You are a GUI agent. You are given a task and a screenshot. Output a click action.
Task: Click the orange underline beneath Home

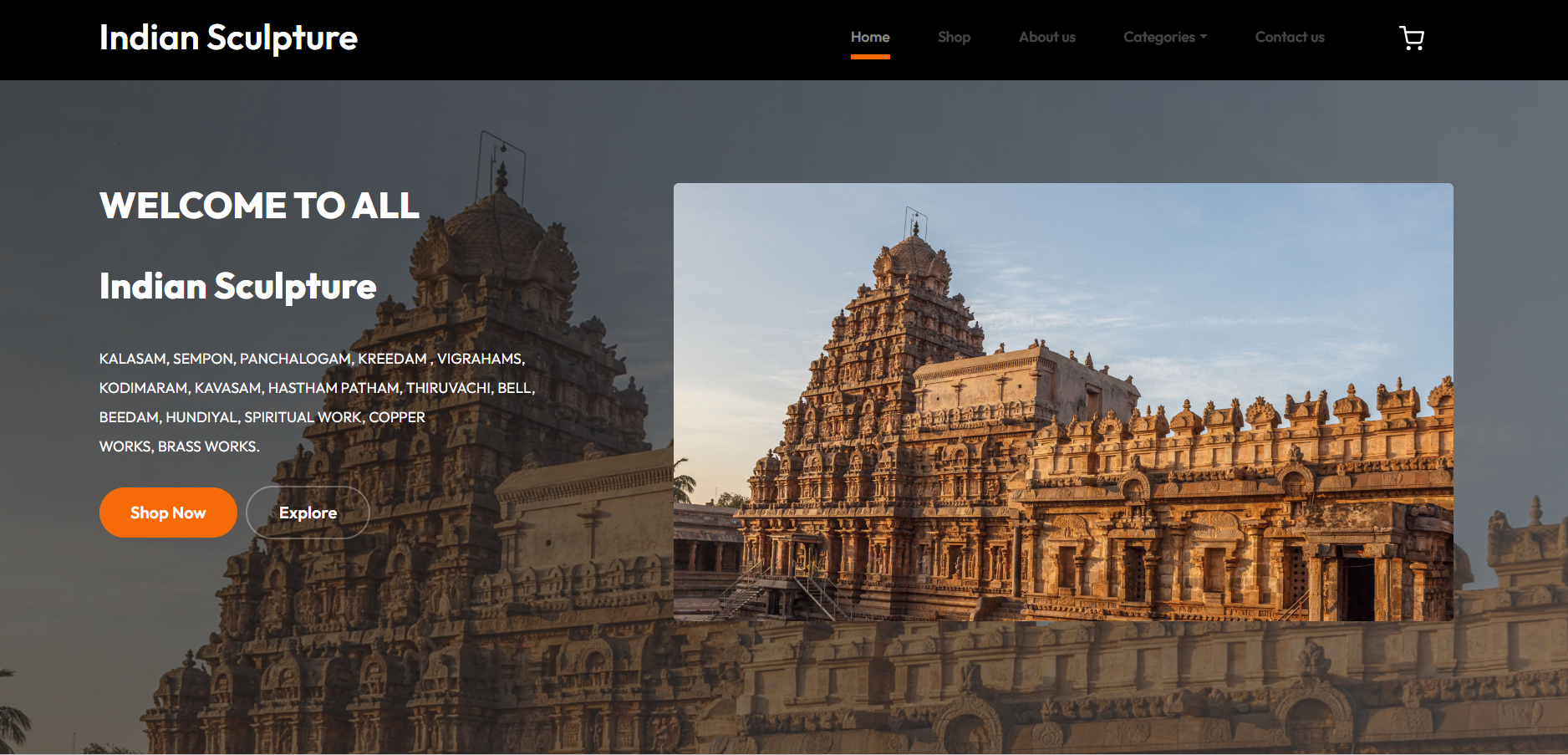click(x=869, y=57)
